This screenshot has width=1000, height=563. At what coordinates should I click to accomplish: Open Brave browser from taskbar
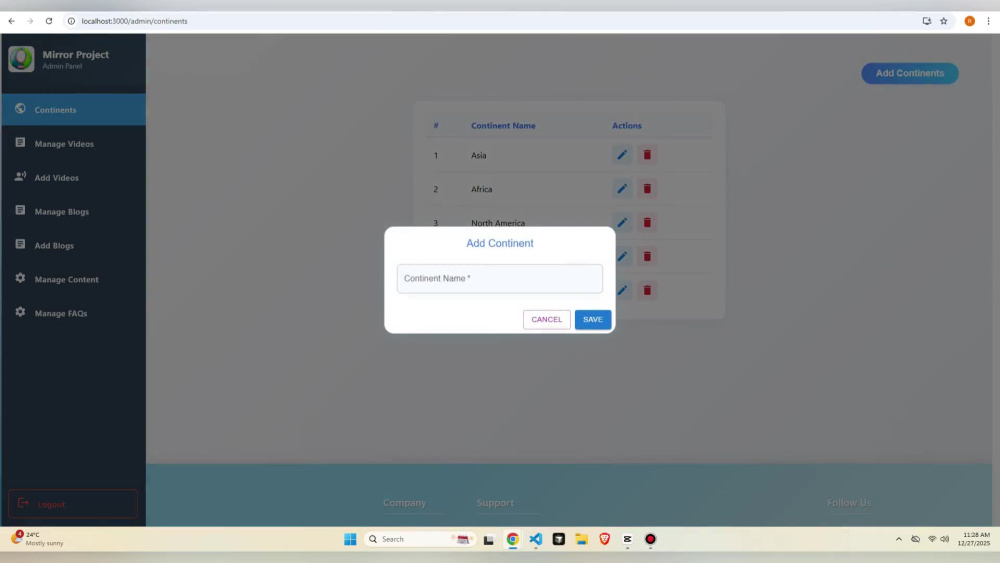(x=605, y=539)
